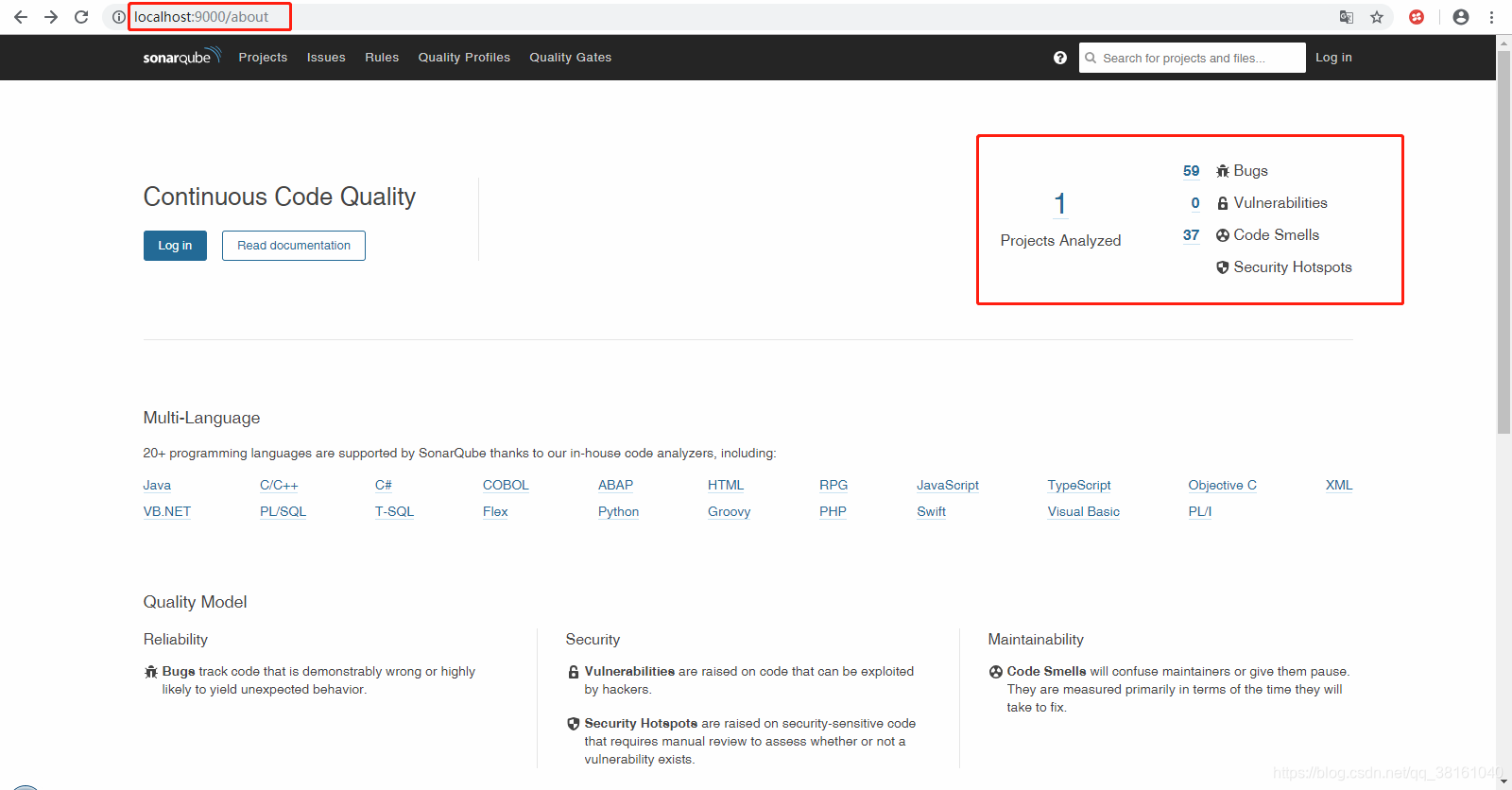Click the search magnifier icon

pyautogui.click(x=1091, y=58)
